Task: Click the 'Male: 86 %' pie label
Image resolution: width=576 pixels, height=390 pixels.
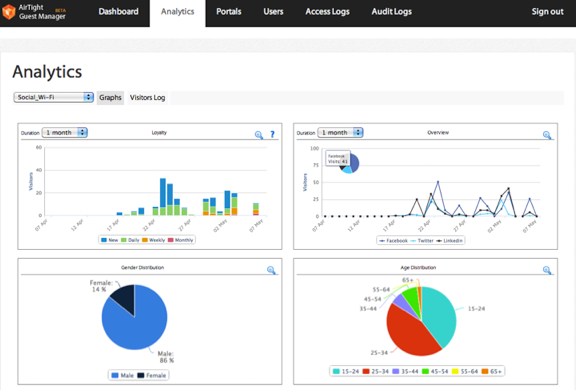Action: tap(166, 357)
